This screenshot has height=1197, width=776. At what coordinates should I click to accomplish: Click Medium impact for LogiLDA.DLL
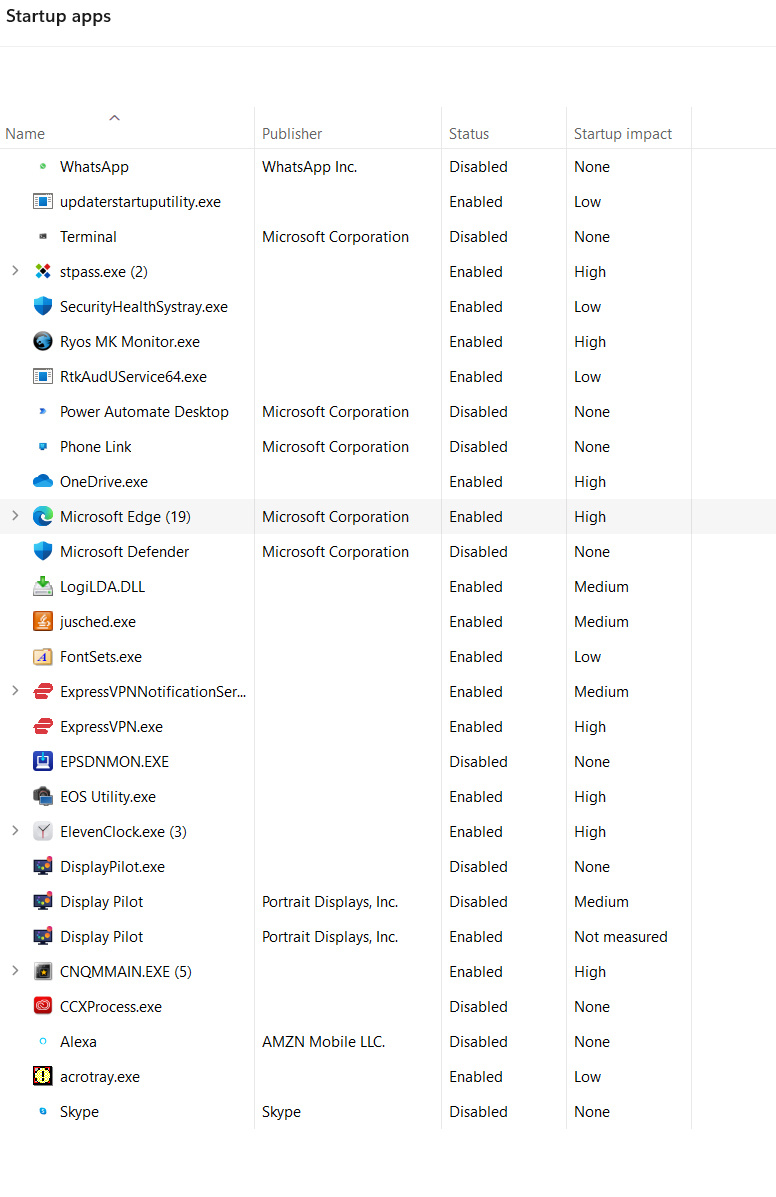click(601, 586)
